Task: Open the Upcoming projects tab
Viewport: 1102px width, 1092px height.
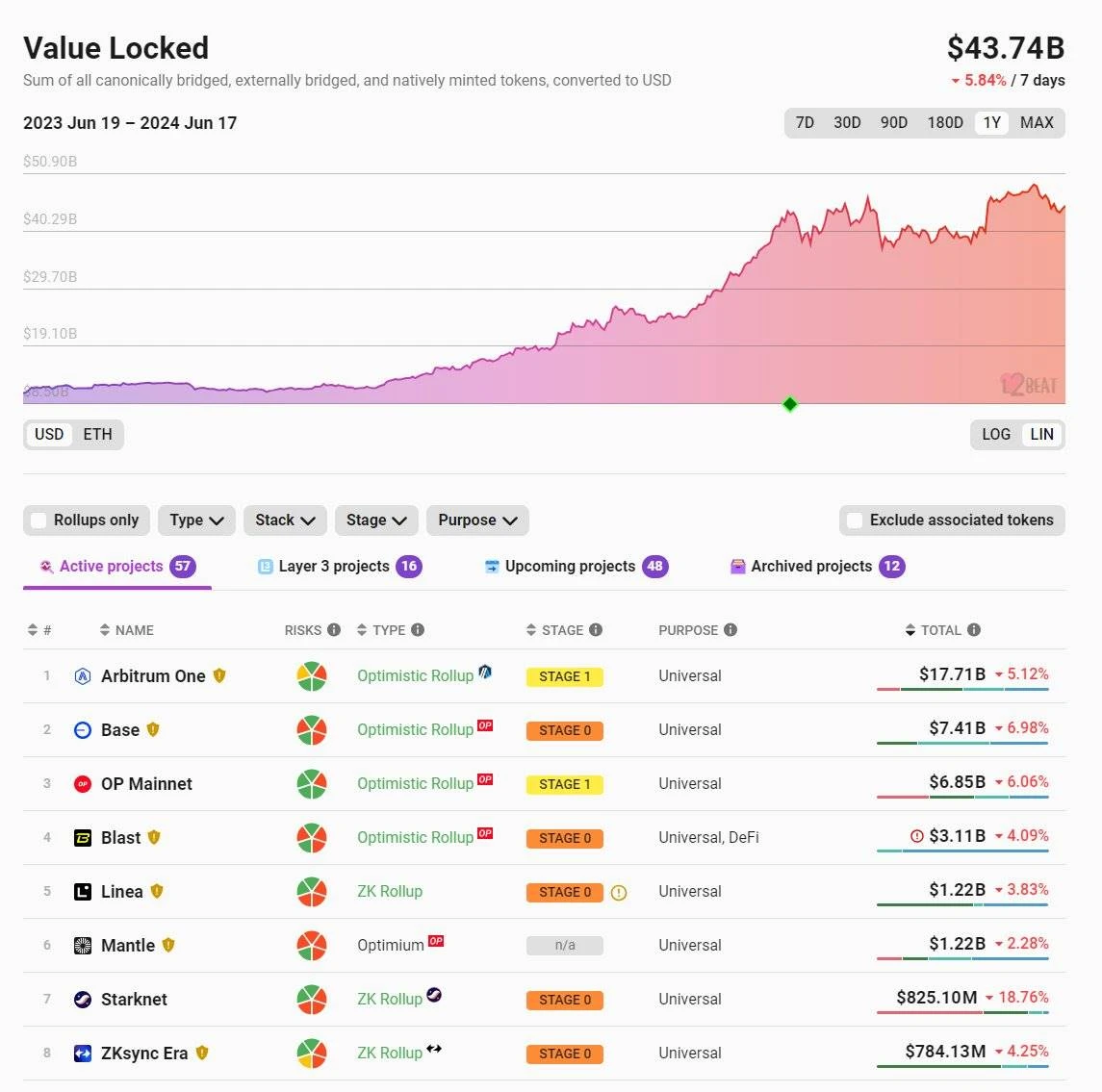Action: [x=575, y=566]
